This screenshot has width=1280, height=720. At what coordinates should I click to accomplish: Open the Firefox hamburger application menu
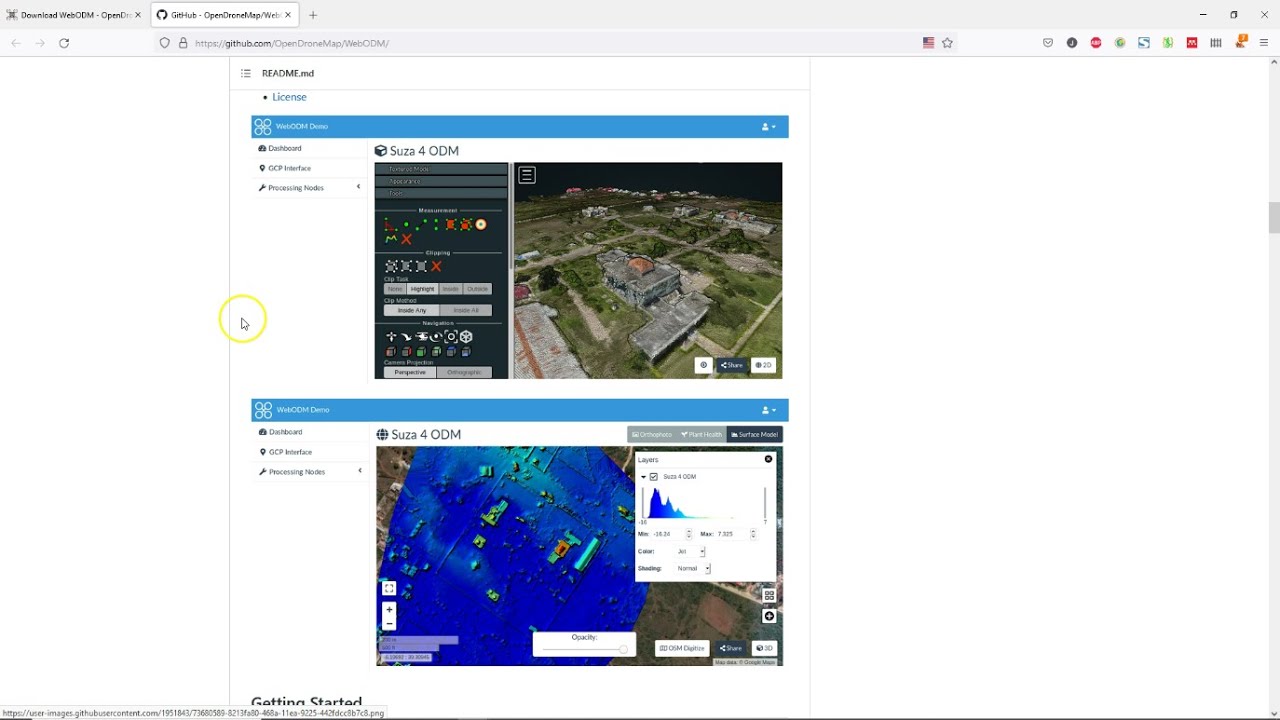point(1263,43)
